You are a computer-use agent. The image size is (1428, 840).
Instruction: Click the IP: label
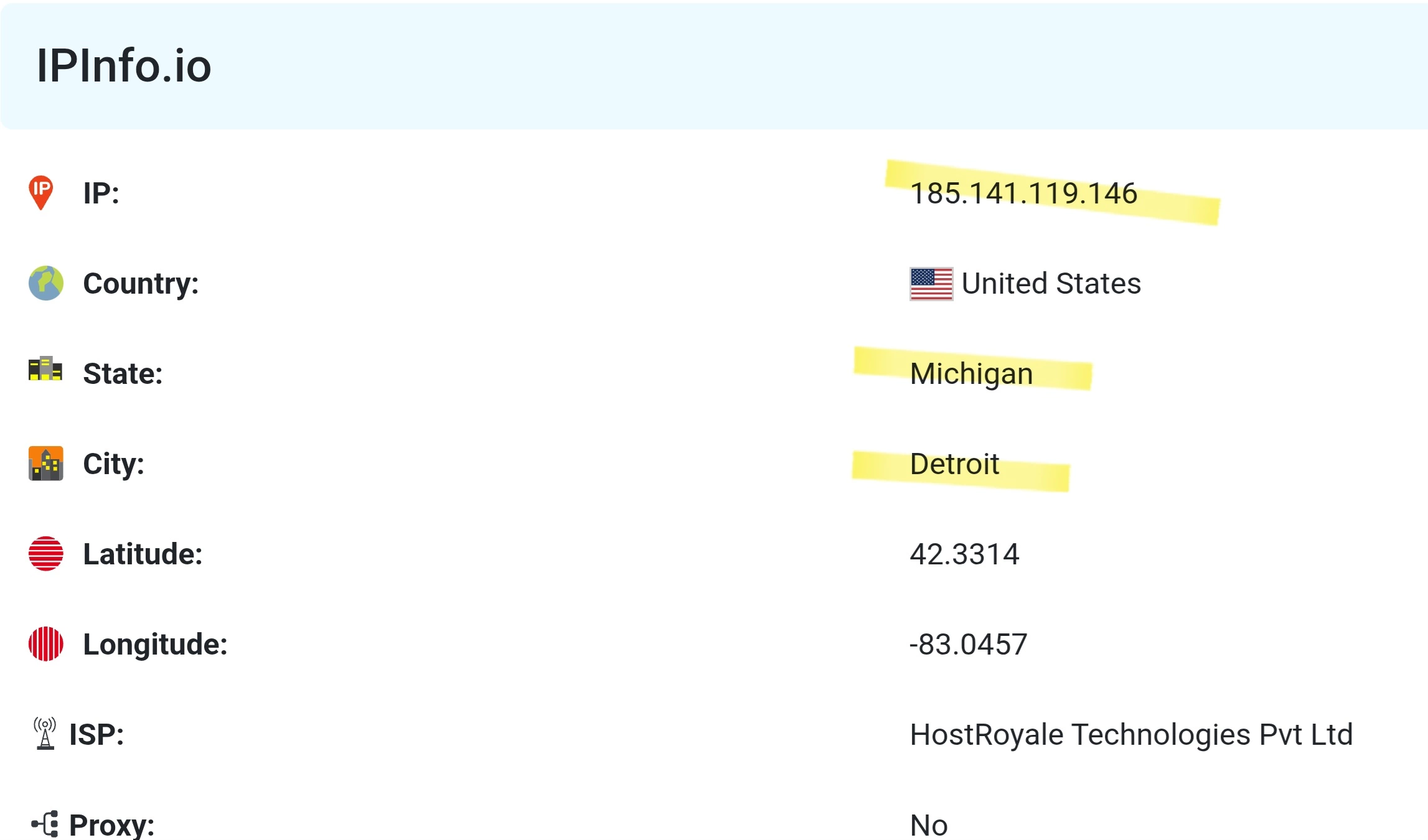pyautogui.click(x=101, y=193)
